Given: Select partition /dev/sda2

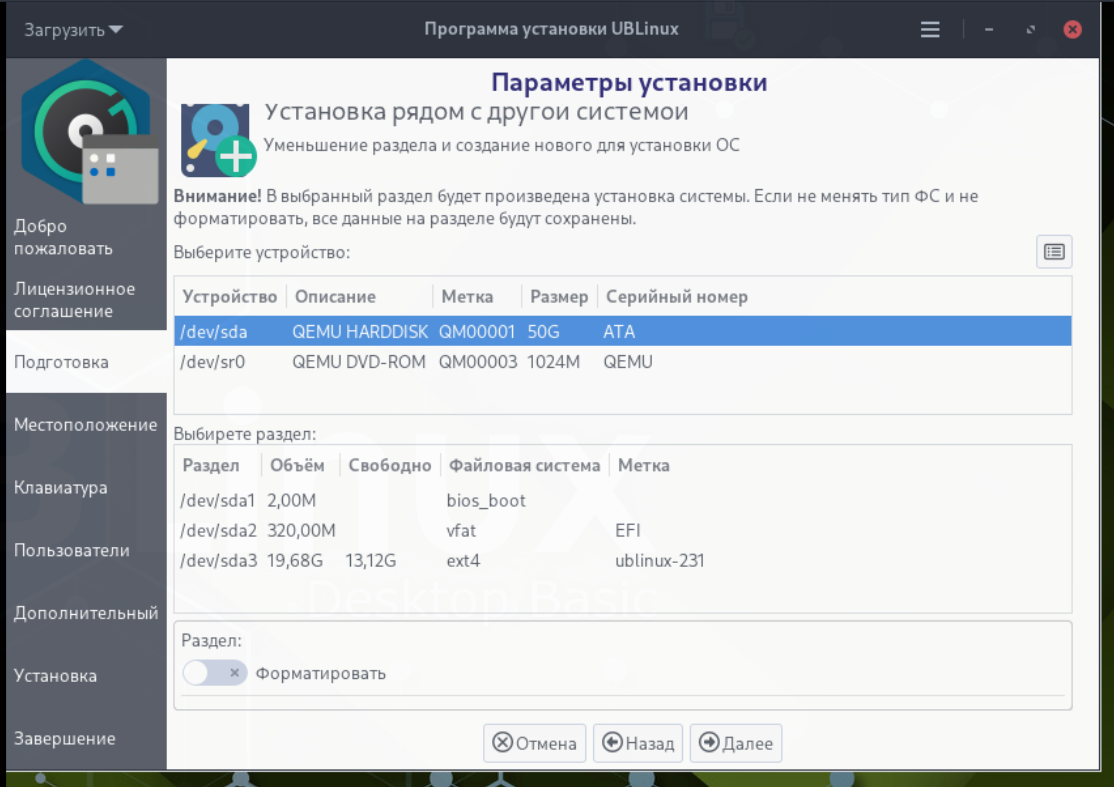Looking at the screenshot, I should coord(622,531).
